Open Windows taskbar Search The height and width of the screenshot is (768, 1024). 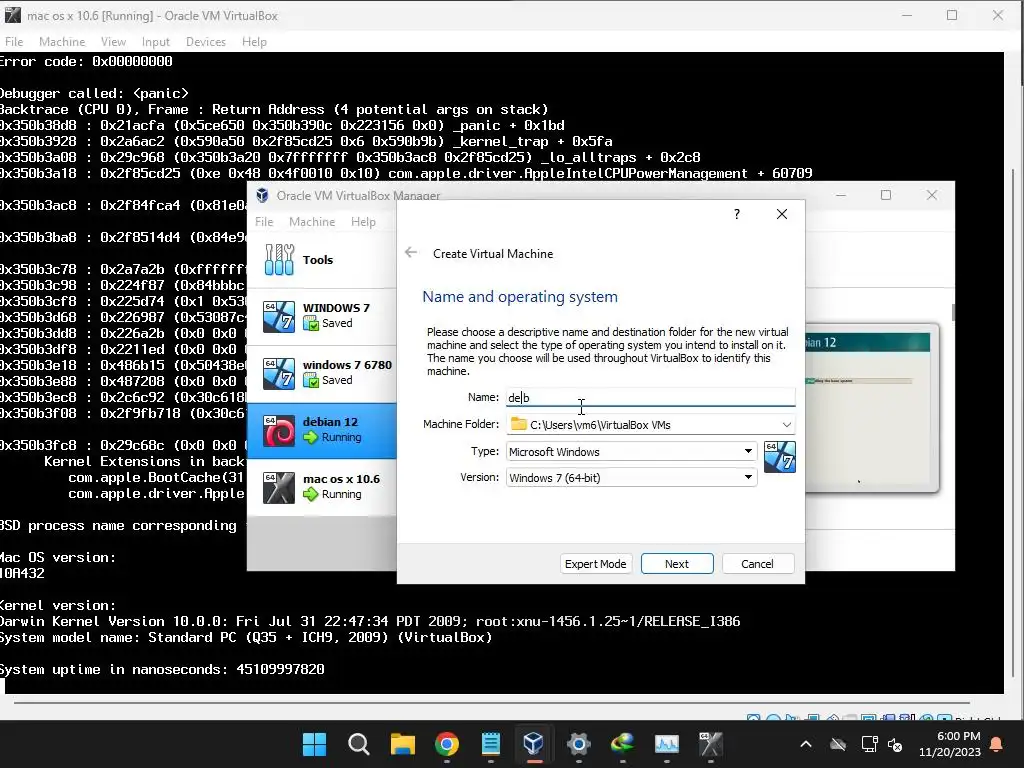[x=359, y=744]
